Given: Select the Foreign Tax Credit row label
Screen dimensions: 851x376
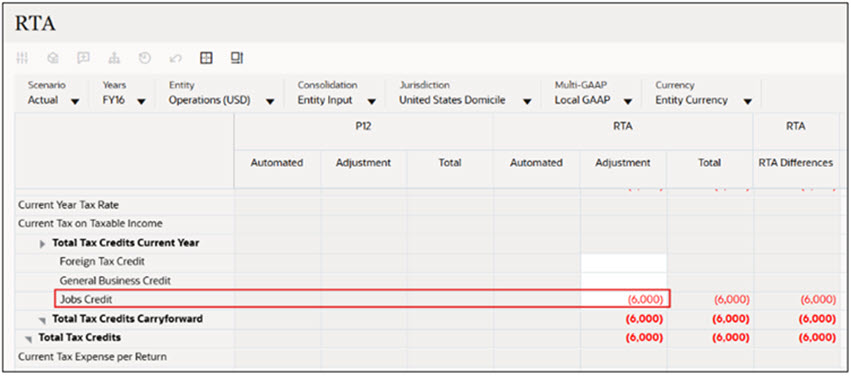Looking at the screenshot, I should tap(102, 262).
